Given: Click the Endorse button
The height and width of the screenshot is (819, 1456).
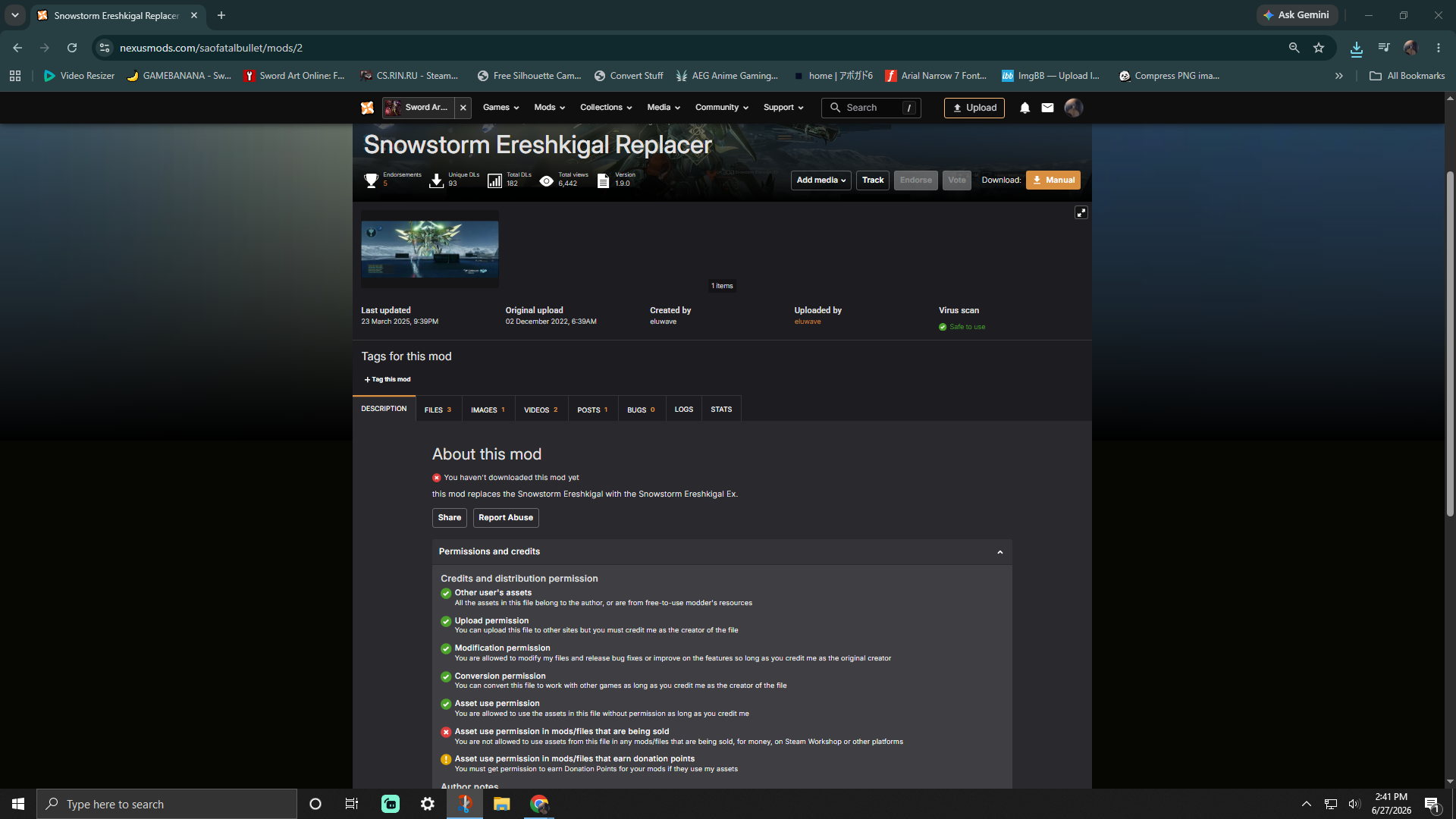Looking at the screenshot, I should click(916, 180).
